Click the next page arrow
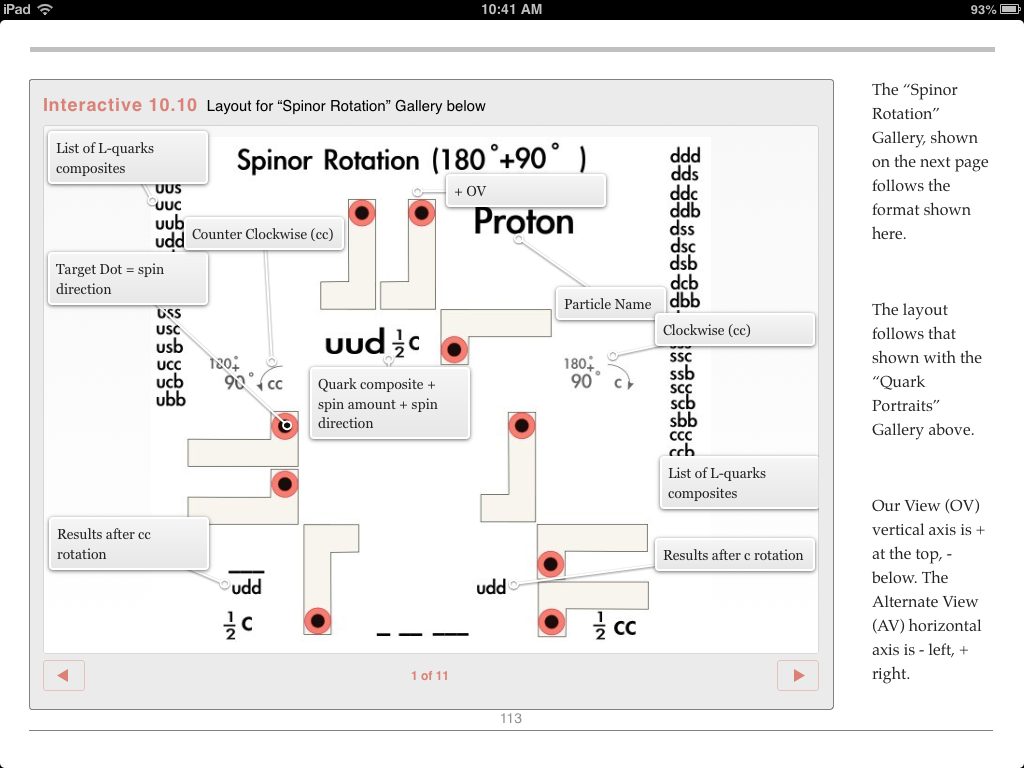Image resolution: width=1024 pixels, height=768 pixels. coord(797,675)
